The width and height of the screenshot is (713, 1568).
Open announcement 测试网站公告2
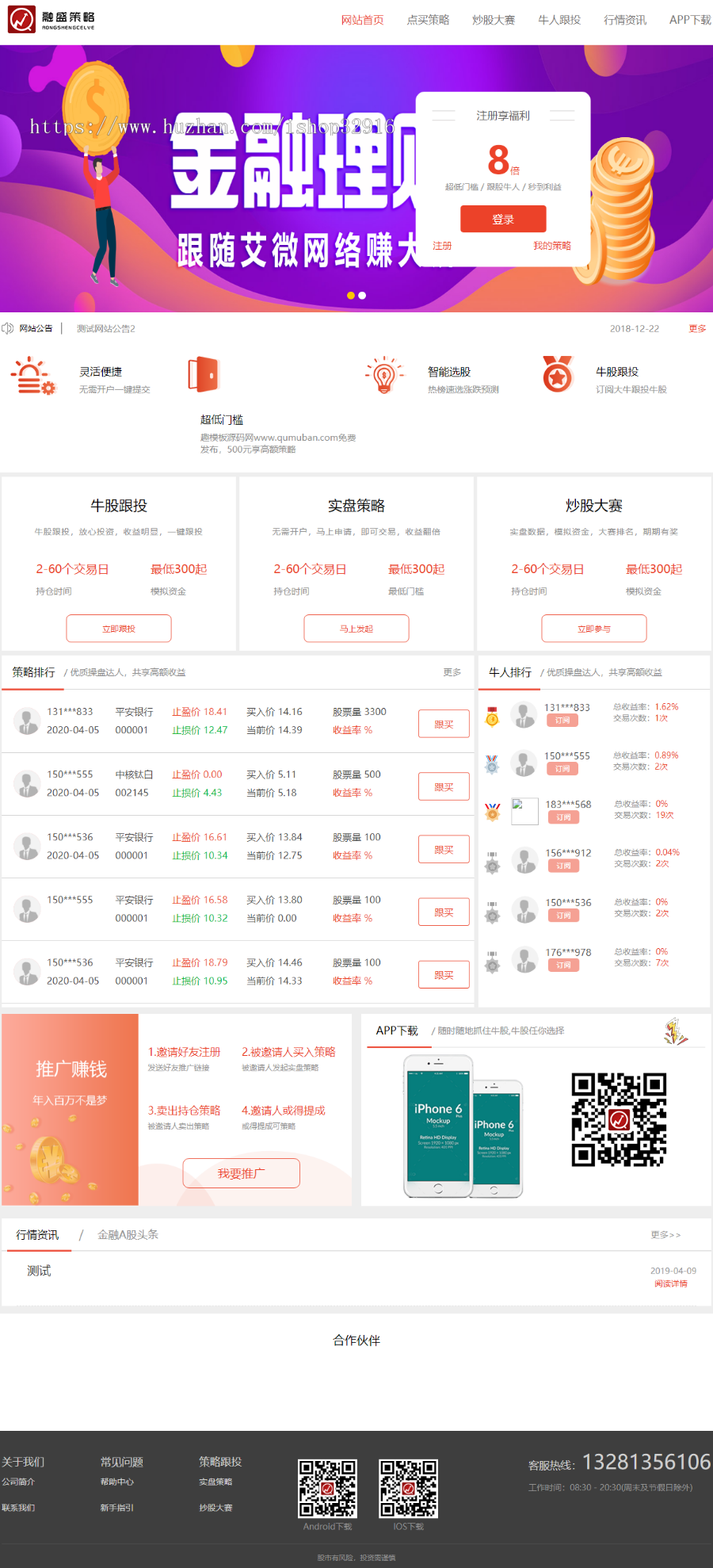point(106,328)
